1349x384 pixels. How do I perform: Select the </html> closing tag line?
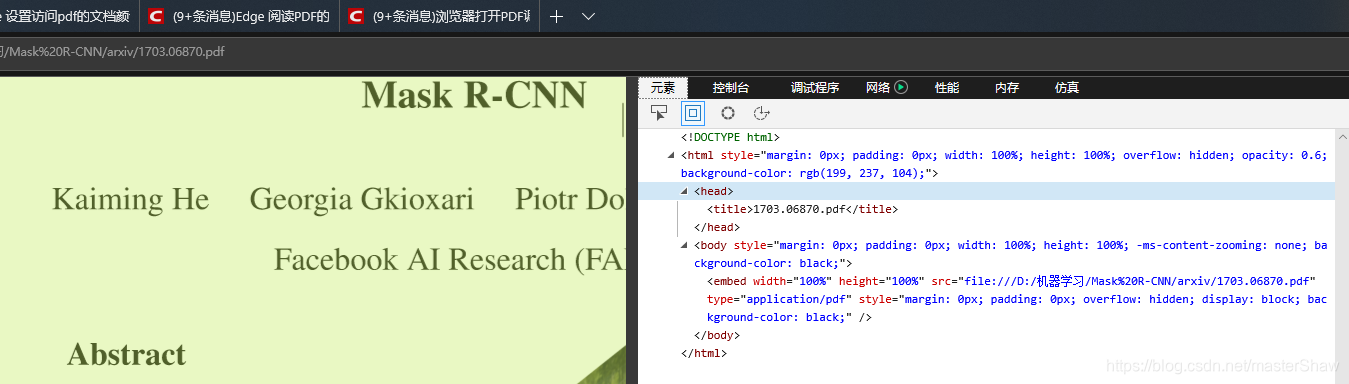point(704,353)
